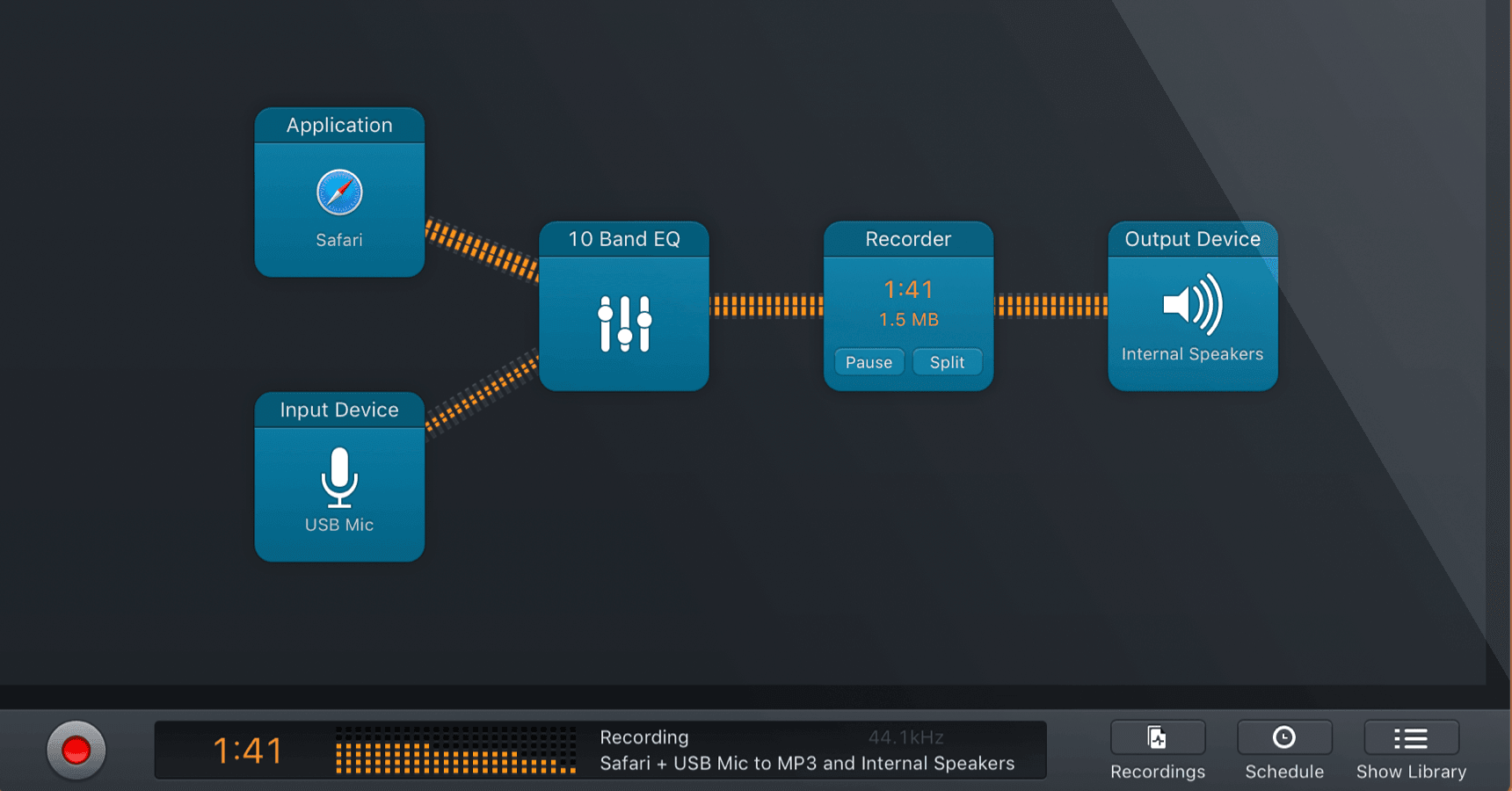Click the microphone icon in Input Device

(x=339, y=477)
